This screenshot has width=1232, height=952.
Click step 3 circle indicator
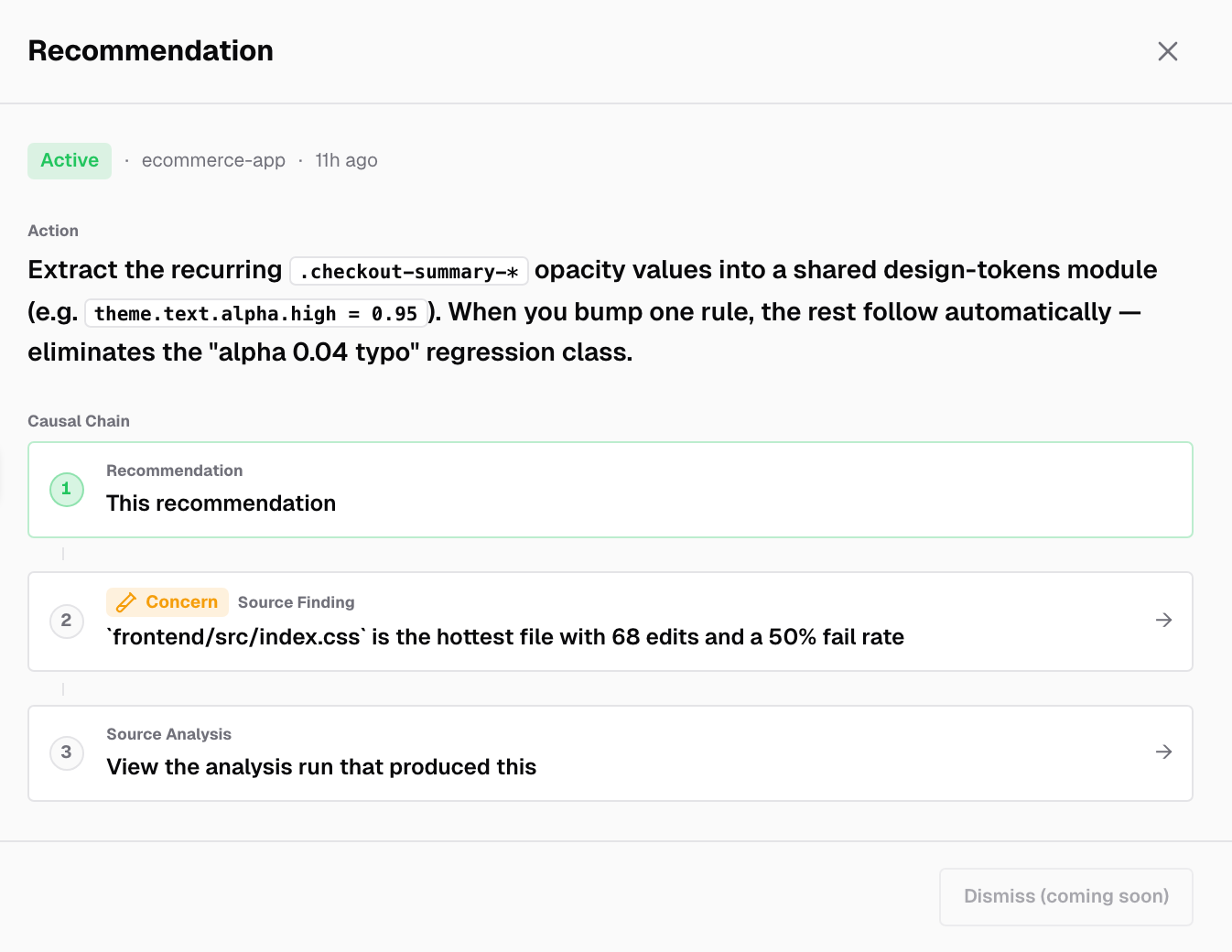coord(67,752)
